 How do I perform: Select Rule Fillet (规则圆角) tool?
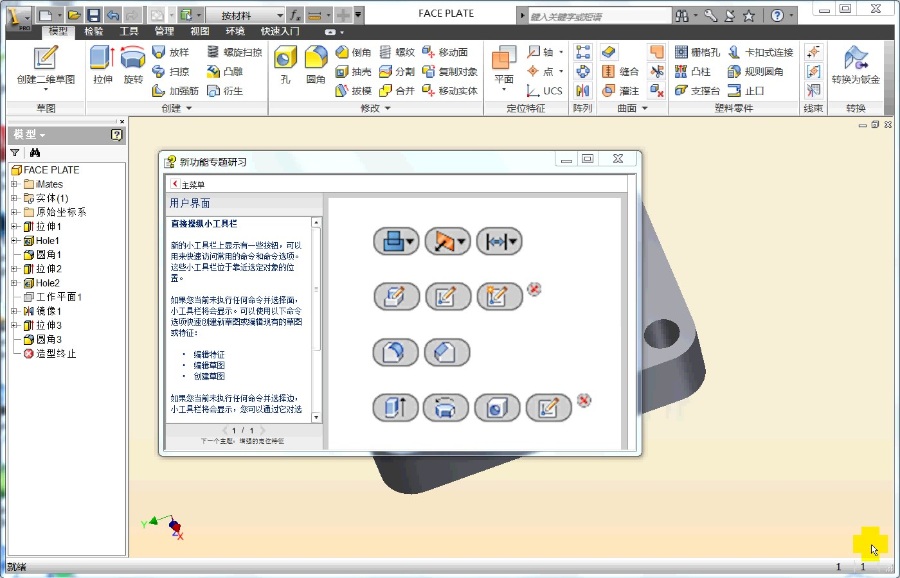755,71
